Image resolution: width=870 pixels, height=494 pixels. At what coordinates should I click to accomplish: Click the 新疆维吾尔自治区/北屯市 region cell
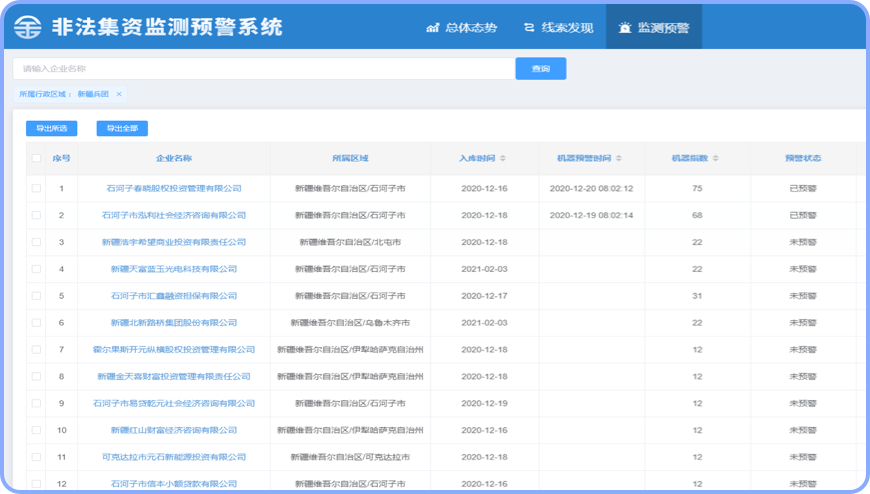(x=350, y=242)
